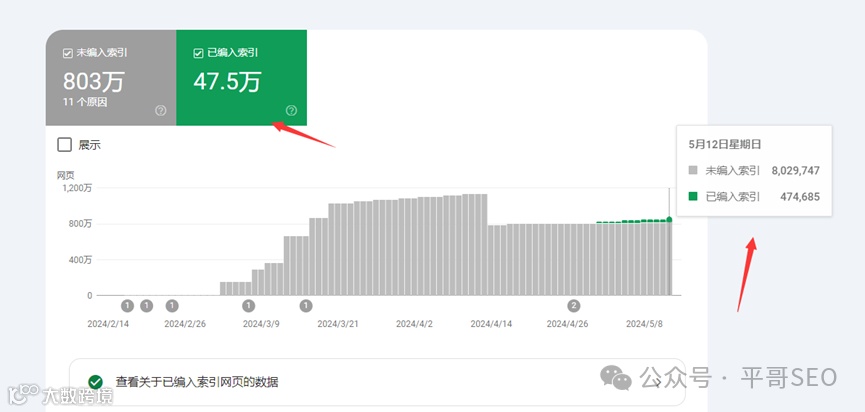Click date label 2024/4/14
865x412 pixels.
click(491, 324)
